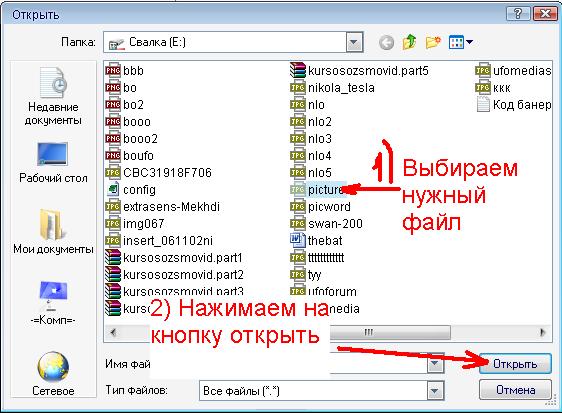Expand the Папка drive dropdown
The width and height of the screenshot is (562, 413).
(354, 42)
